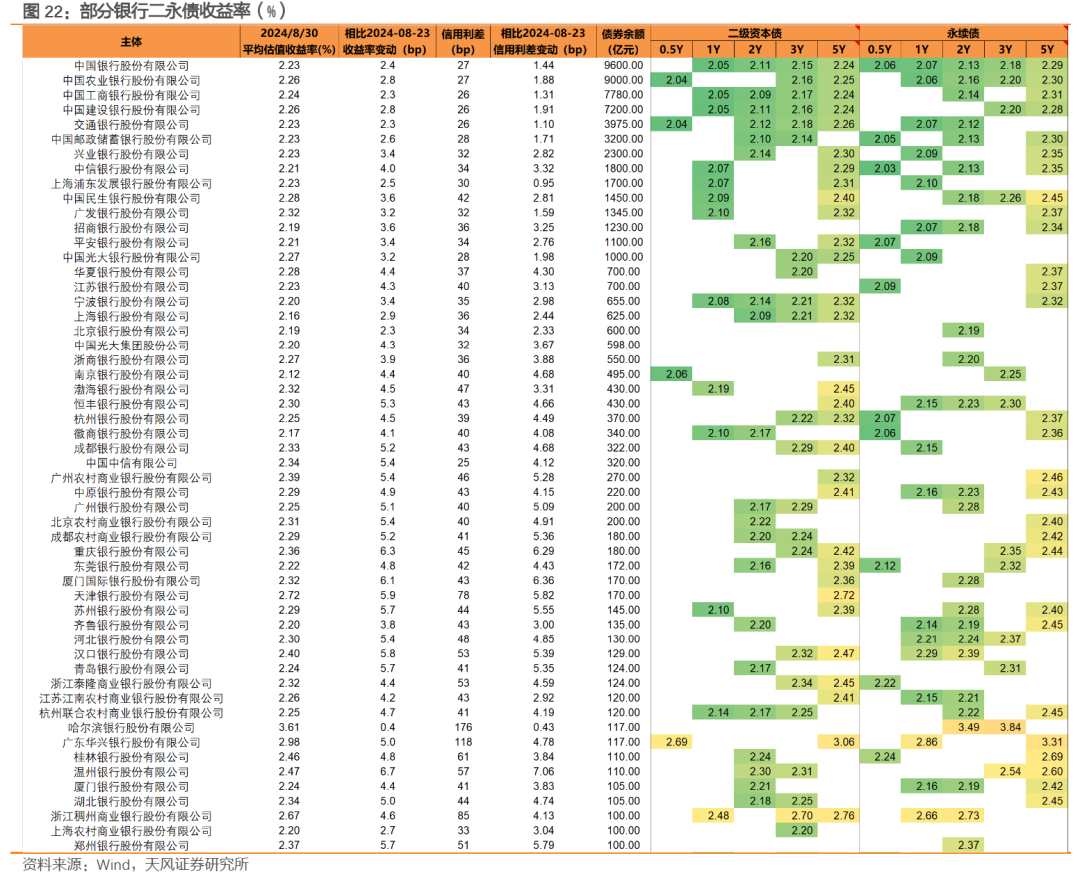
Task: Click 渤海银行股份有限公司 row name
Action: point(131,389)
